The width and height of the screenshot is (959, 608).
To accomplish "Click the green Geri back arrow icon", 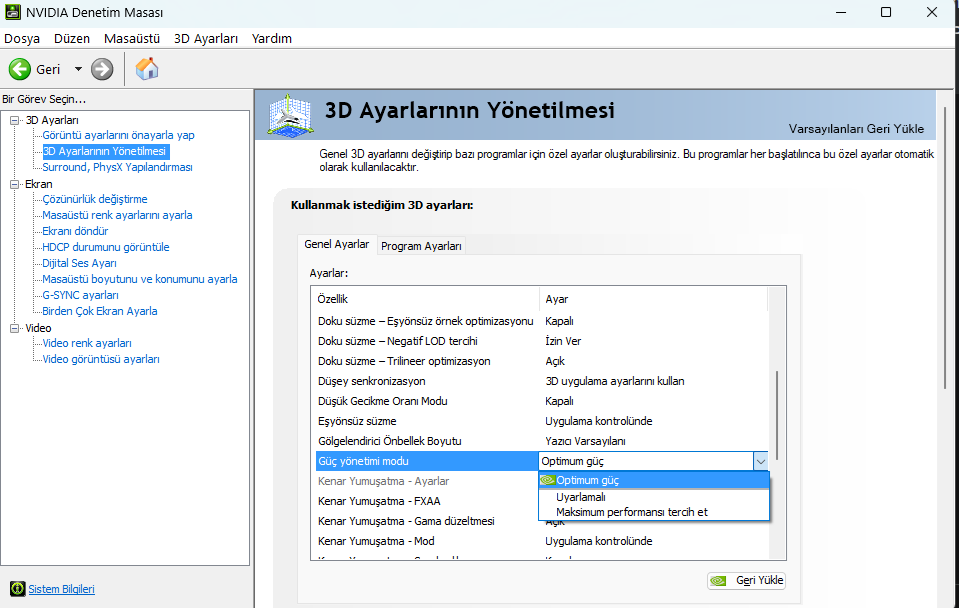I will [20, 69].
